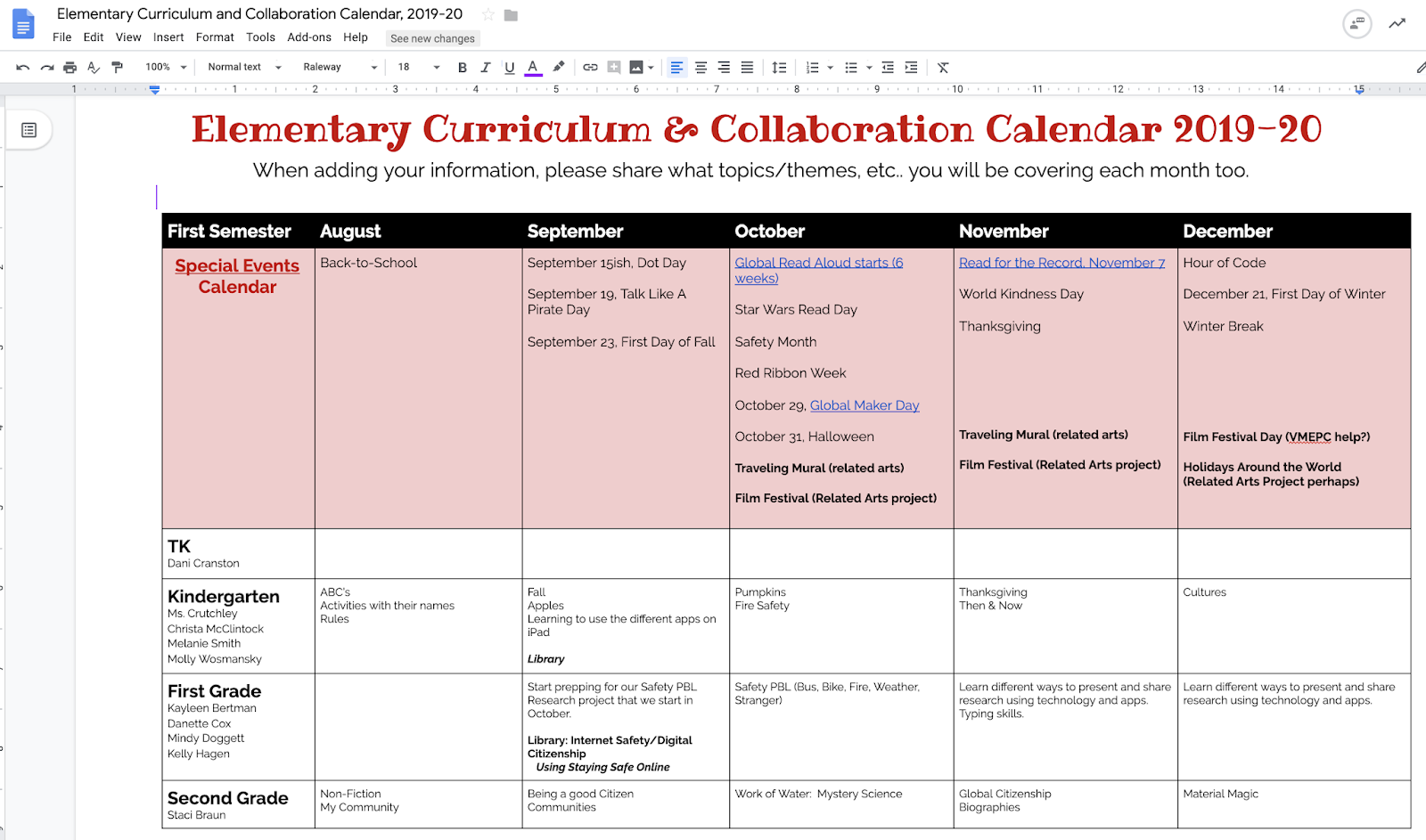Screen dimensions: 1426x840
Task: Click the Add comment icon
Action: [x=613, y=67]
